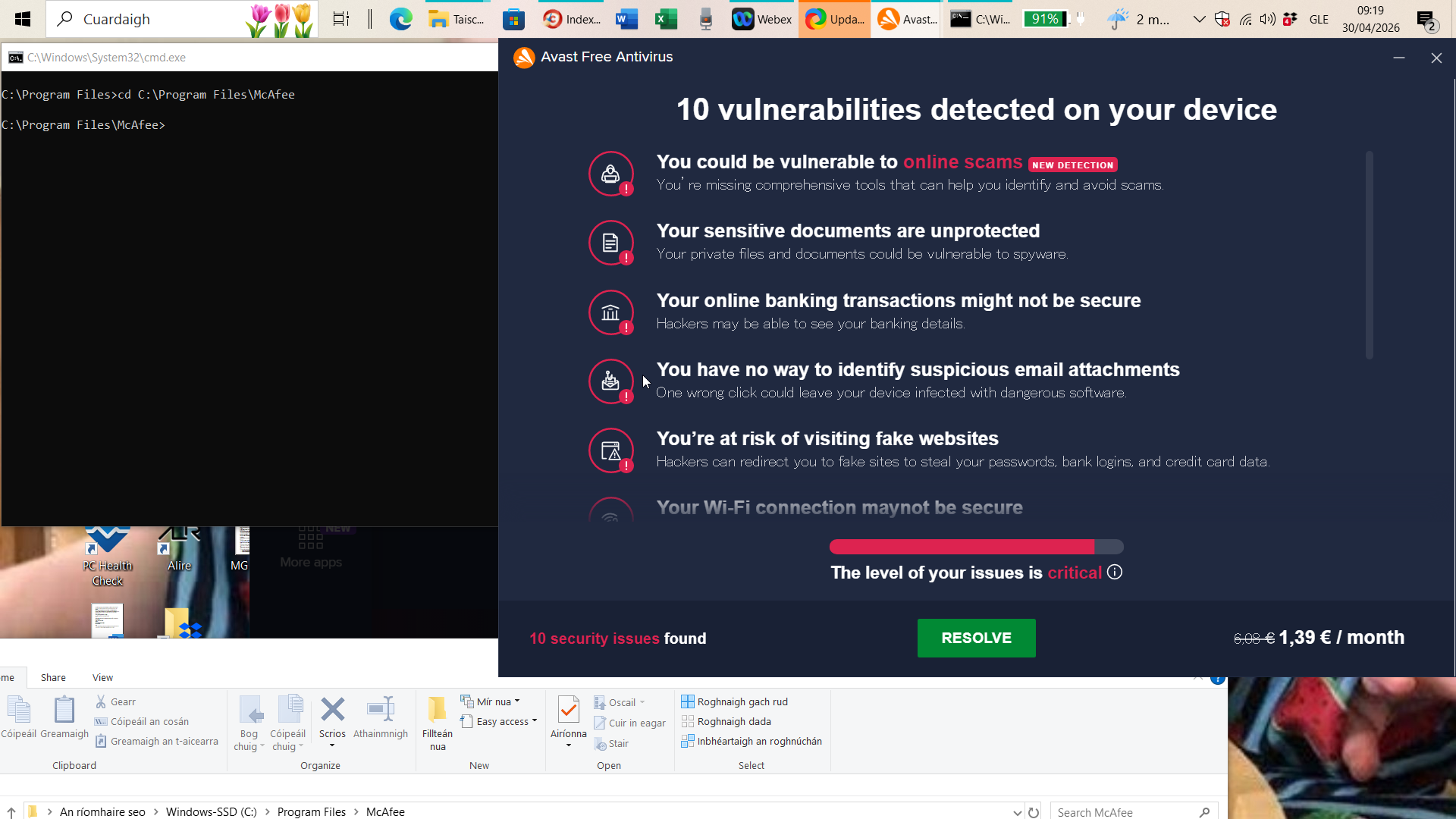Click the online scams vulnerability icon
The image size is (1456, 819).
click(611, 174)
